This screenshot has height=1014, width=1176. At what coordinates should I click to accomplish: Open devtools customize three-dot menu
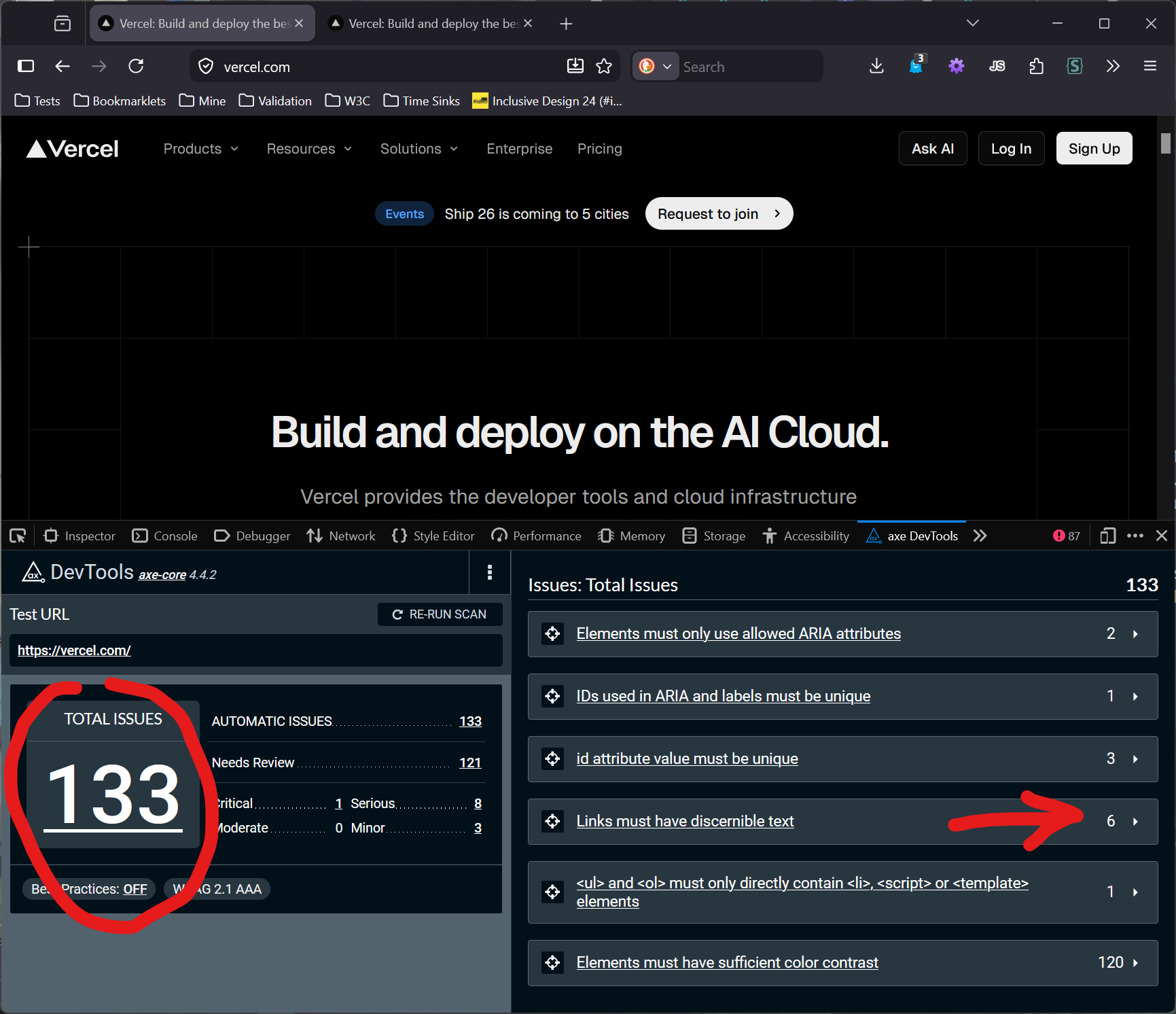click(x=1135, y=536)
